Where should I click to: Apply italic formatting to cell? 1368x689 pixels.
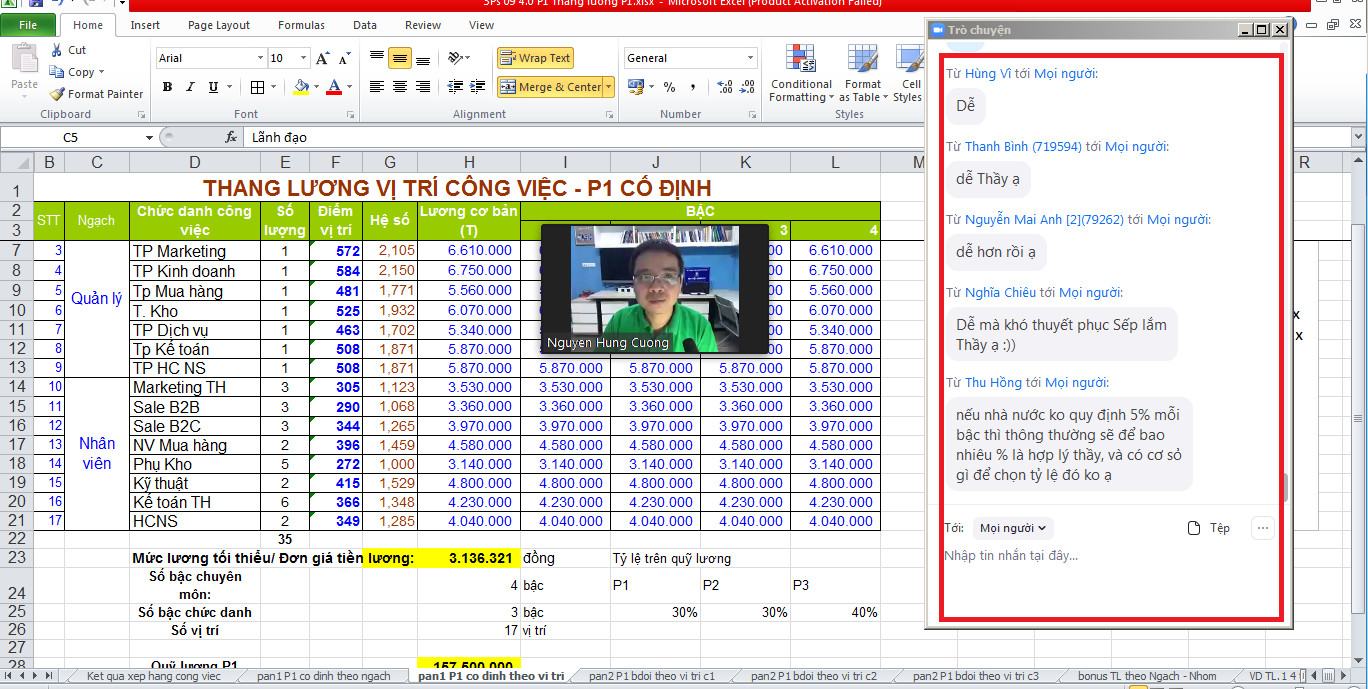point(190,87)
